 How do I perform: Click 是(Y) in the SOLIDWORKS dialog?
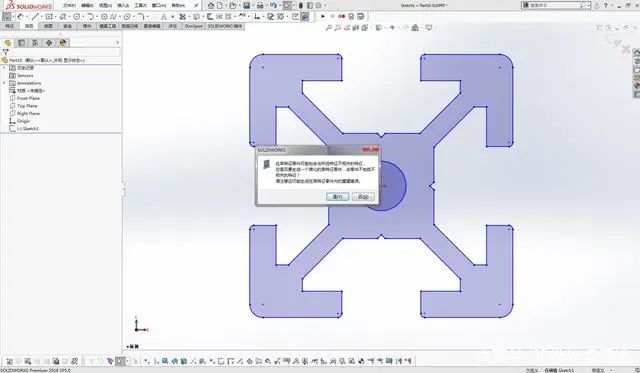point(338,197)
